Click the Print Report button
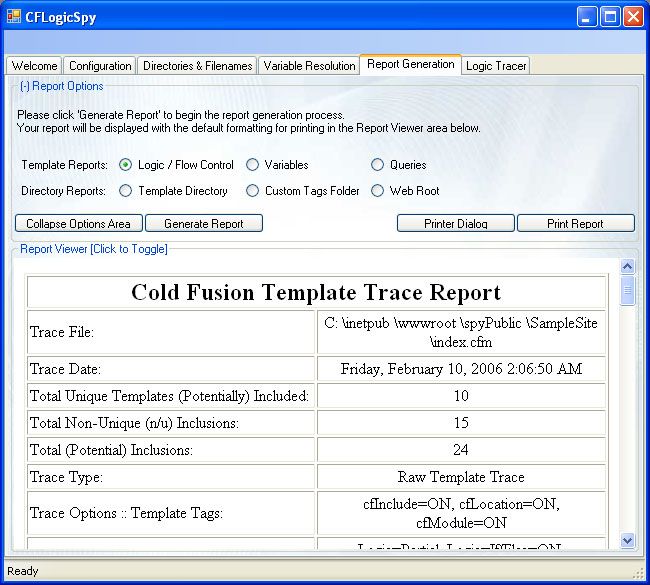Screen dimensions: 650x585 576,223
